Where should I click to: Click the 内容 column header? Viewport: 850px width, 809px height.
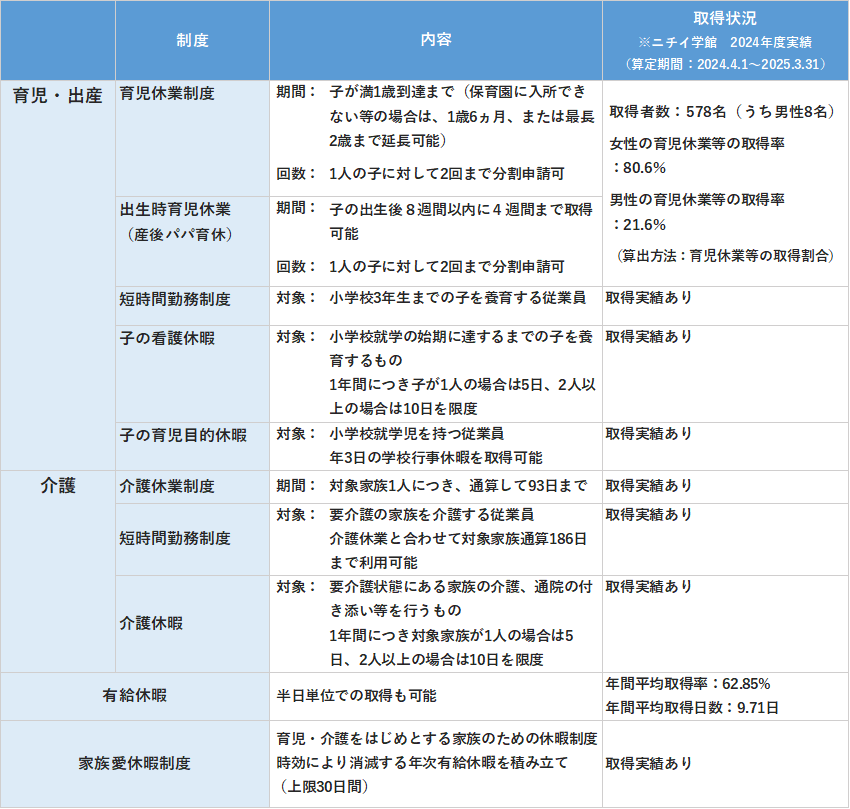436,40
